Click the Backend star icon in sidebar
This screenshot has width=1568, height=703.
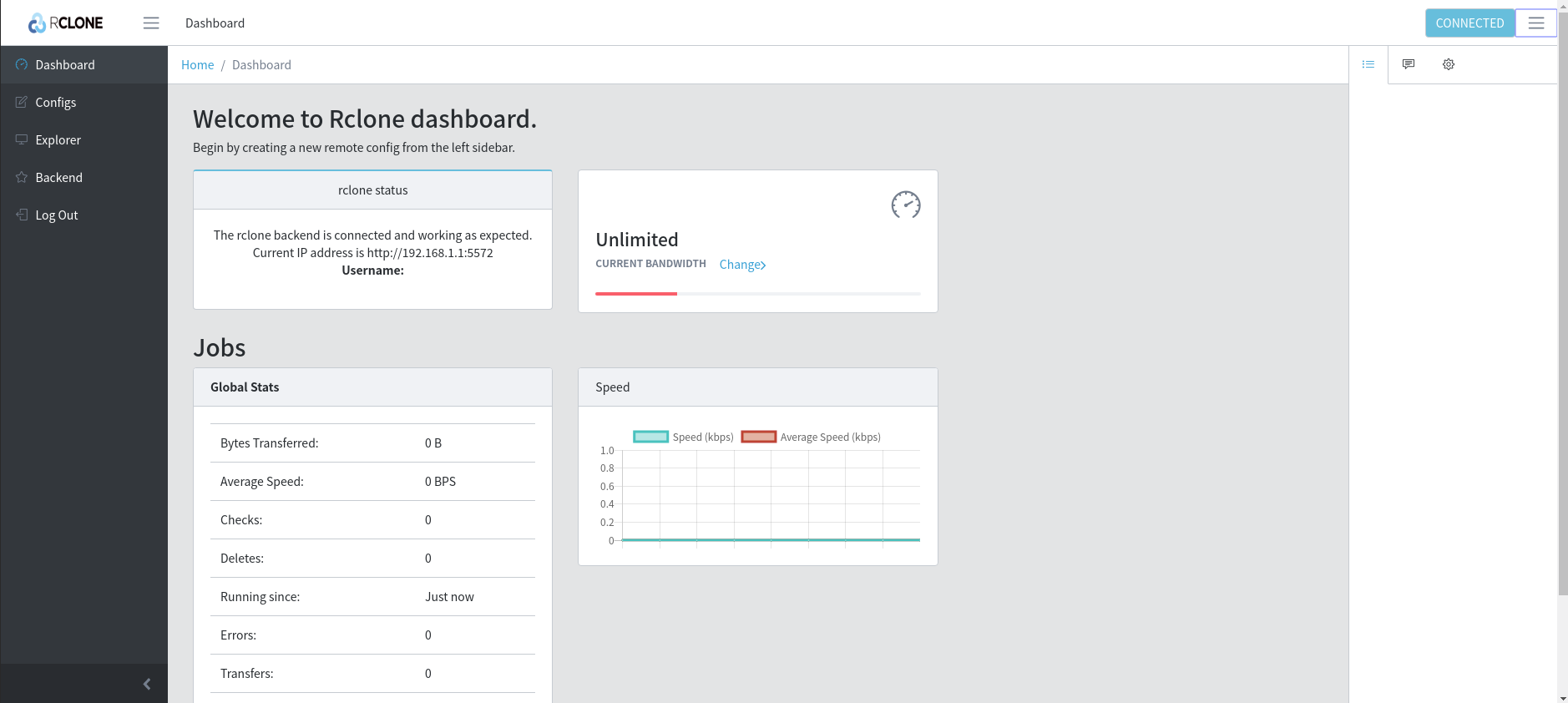(x=22, y=177)
